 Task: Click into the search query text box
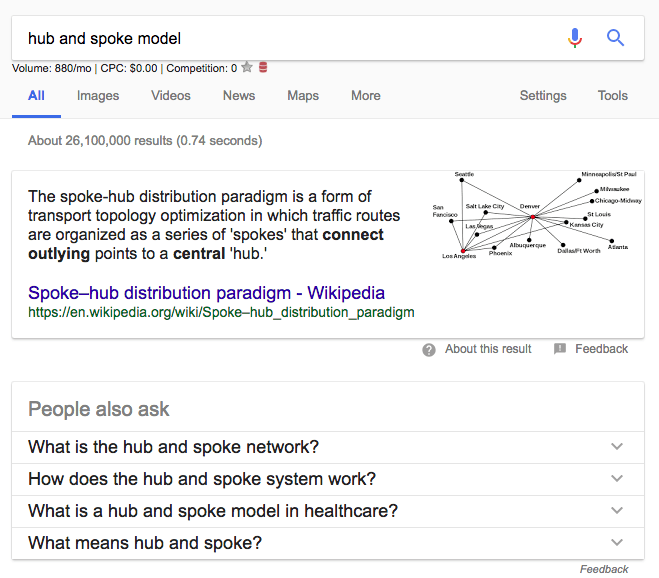click(280, 39)
